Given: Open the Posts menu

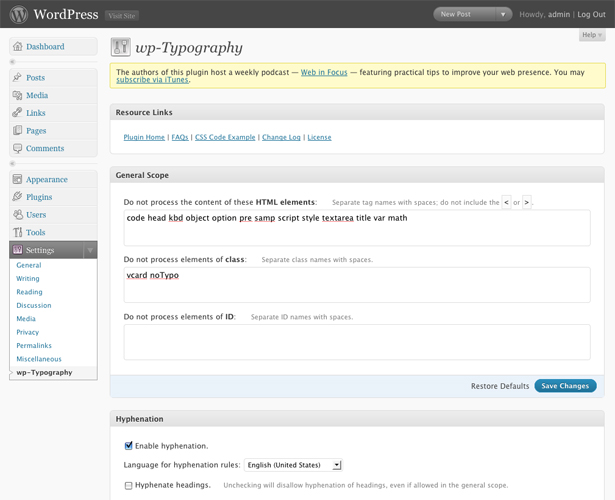Looking at the screenshot, I should [36, 78].
